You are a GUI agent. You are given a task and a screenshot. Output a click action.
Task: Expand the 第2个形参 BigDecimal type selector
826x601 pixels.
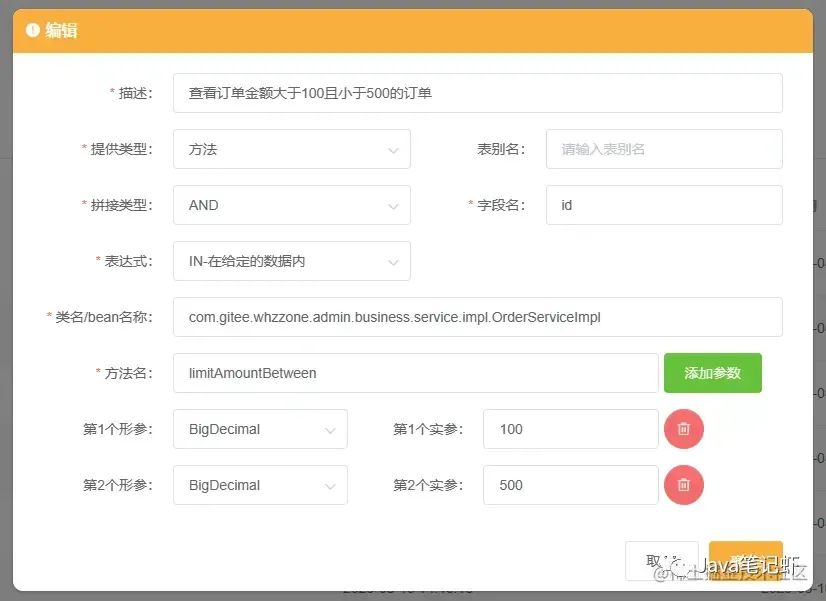click(260, 485)
